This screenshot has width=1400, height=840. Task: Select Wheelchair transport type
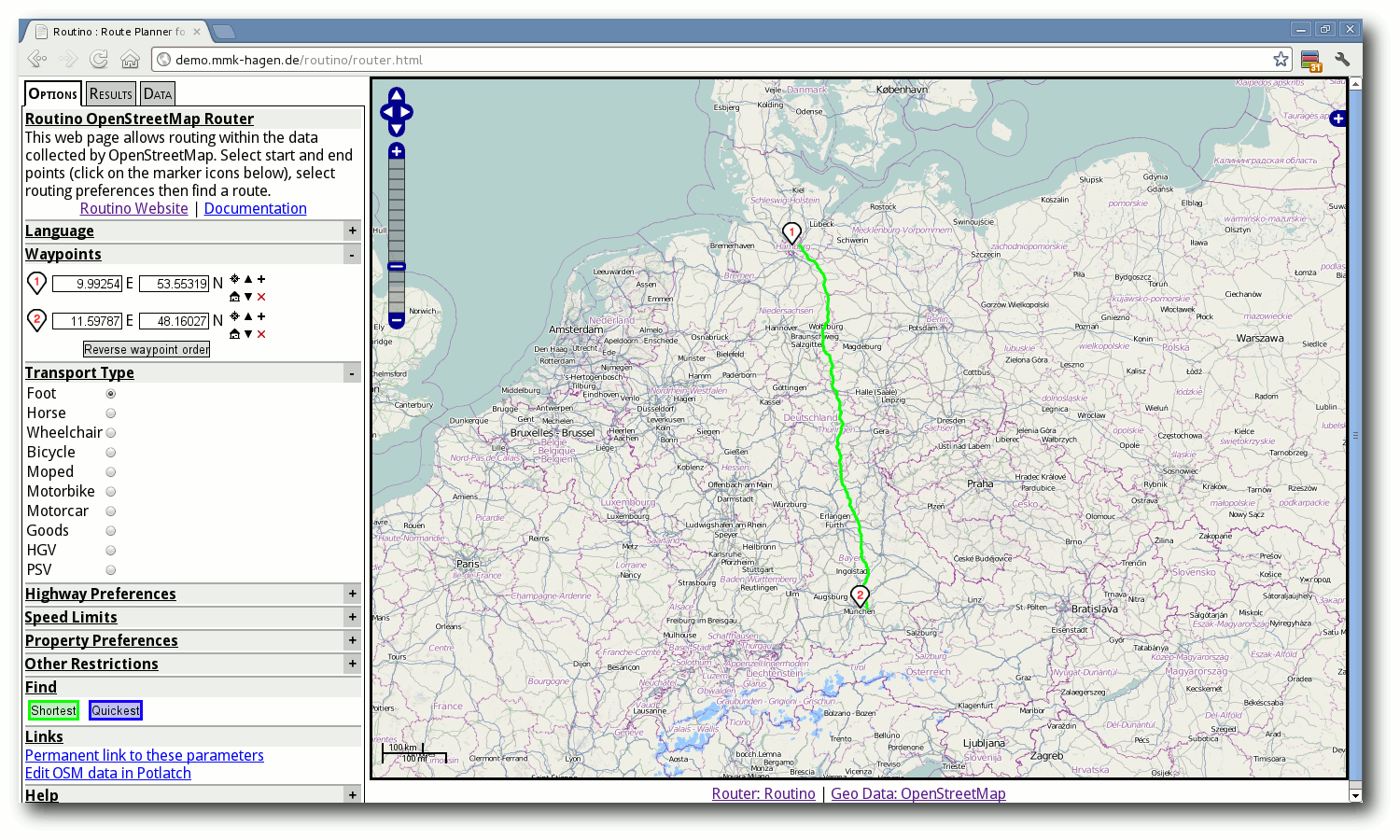(x=110, y=433)
